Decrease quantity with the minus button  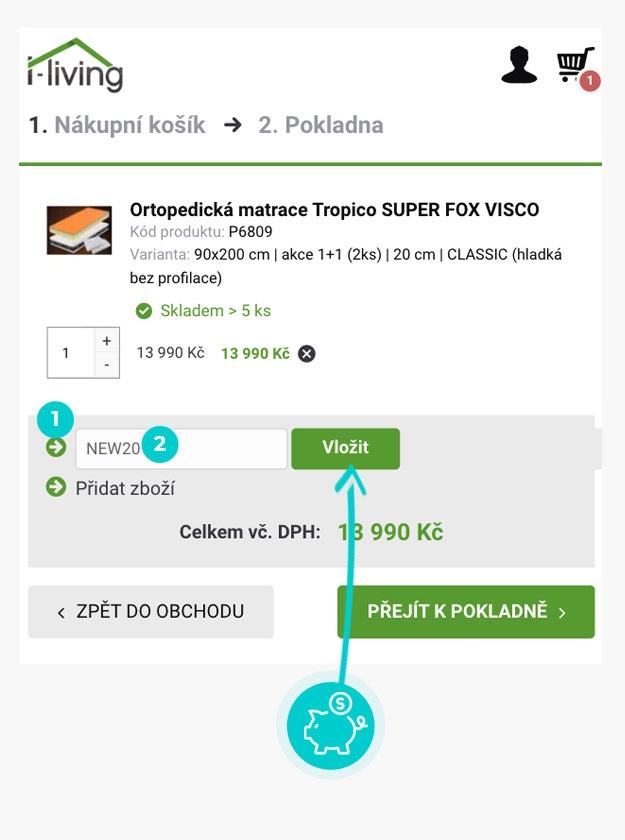(x=107, y=365)
